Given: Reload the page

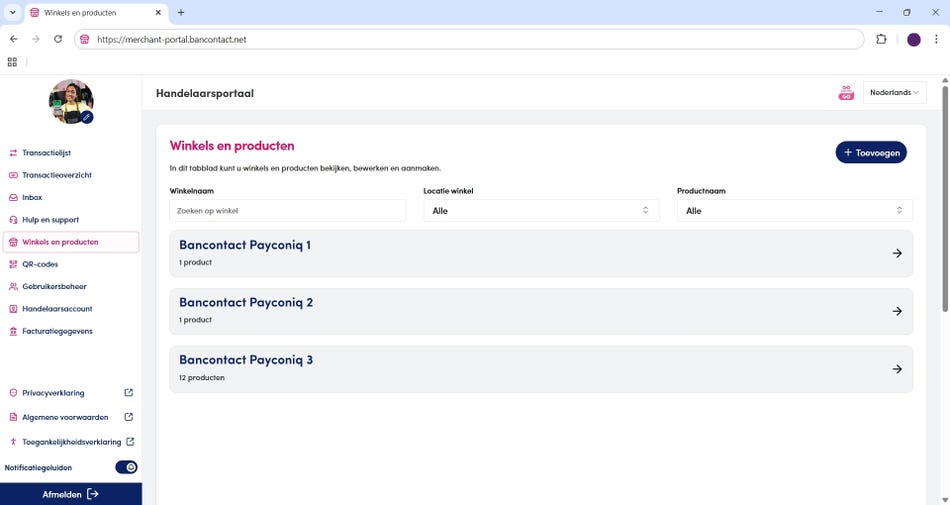Looking at the screenshot, I should point(58,39).
